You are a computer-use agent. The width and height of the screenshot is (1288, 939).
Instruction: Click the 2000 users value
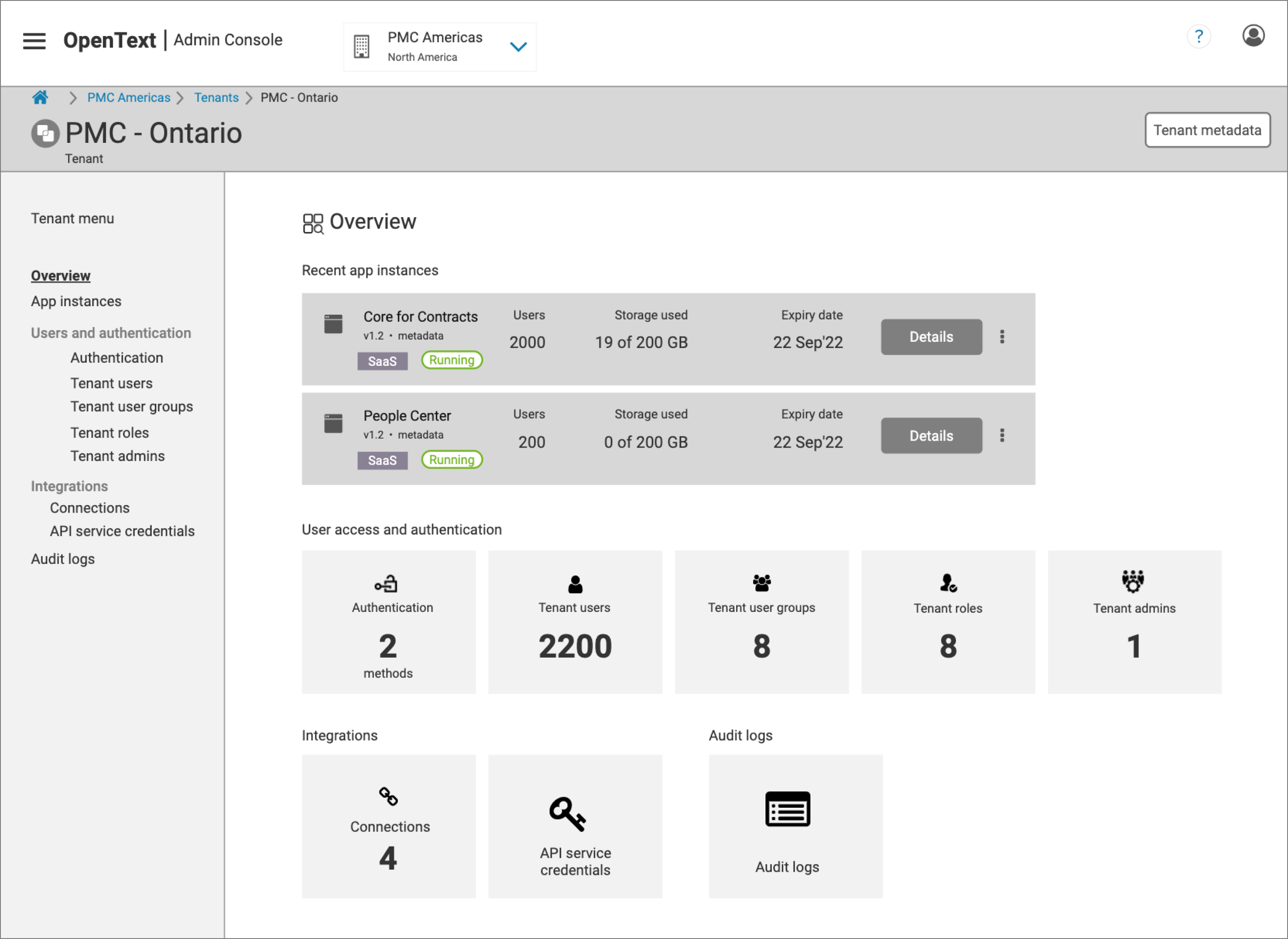pos(527,342)
